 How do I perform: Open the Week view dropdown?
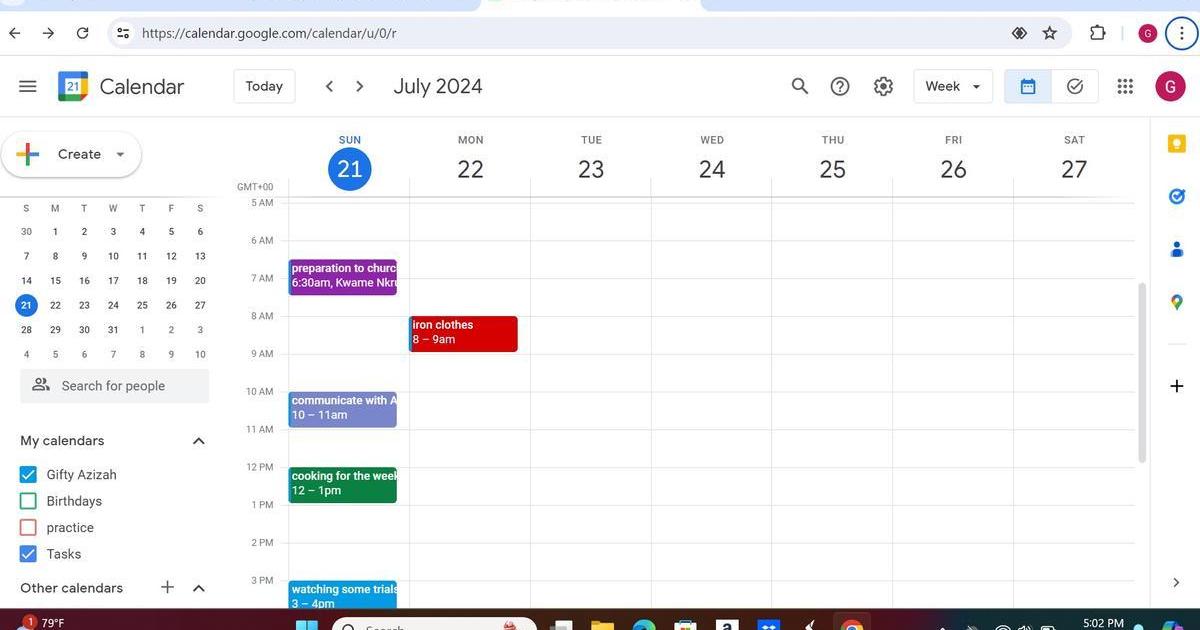coord(952,87)
